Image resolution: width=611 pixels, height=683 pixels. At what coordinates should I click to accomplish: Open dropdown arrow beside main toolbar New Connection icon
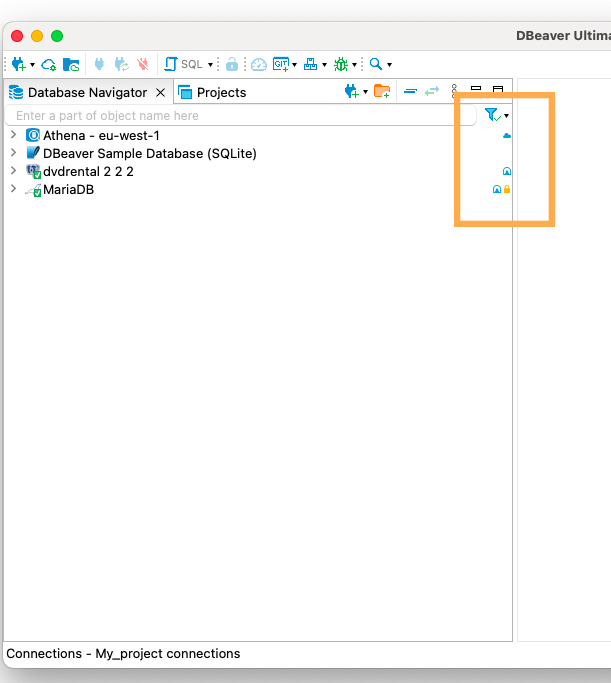coord(32,65)
